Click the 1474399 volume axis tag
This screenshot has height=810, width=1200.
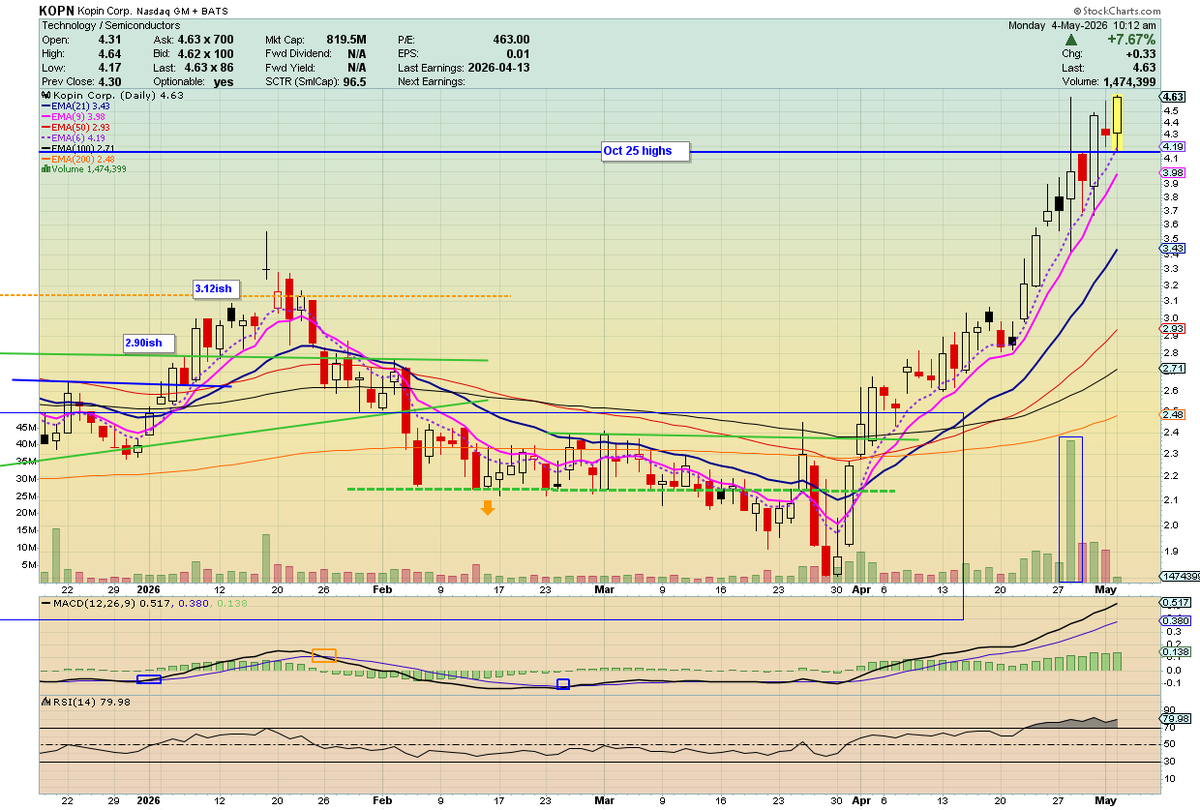coord(1178,577)
